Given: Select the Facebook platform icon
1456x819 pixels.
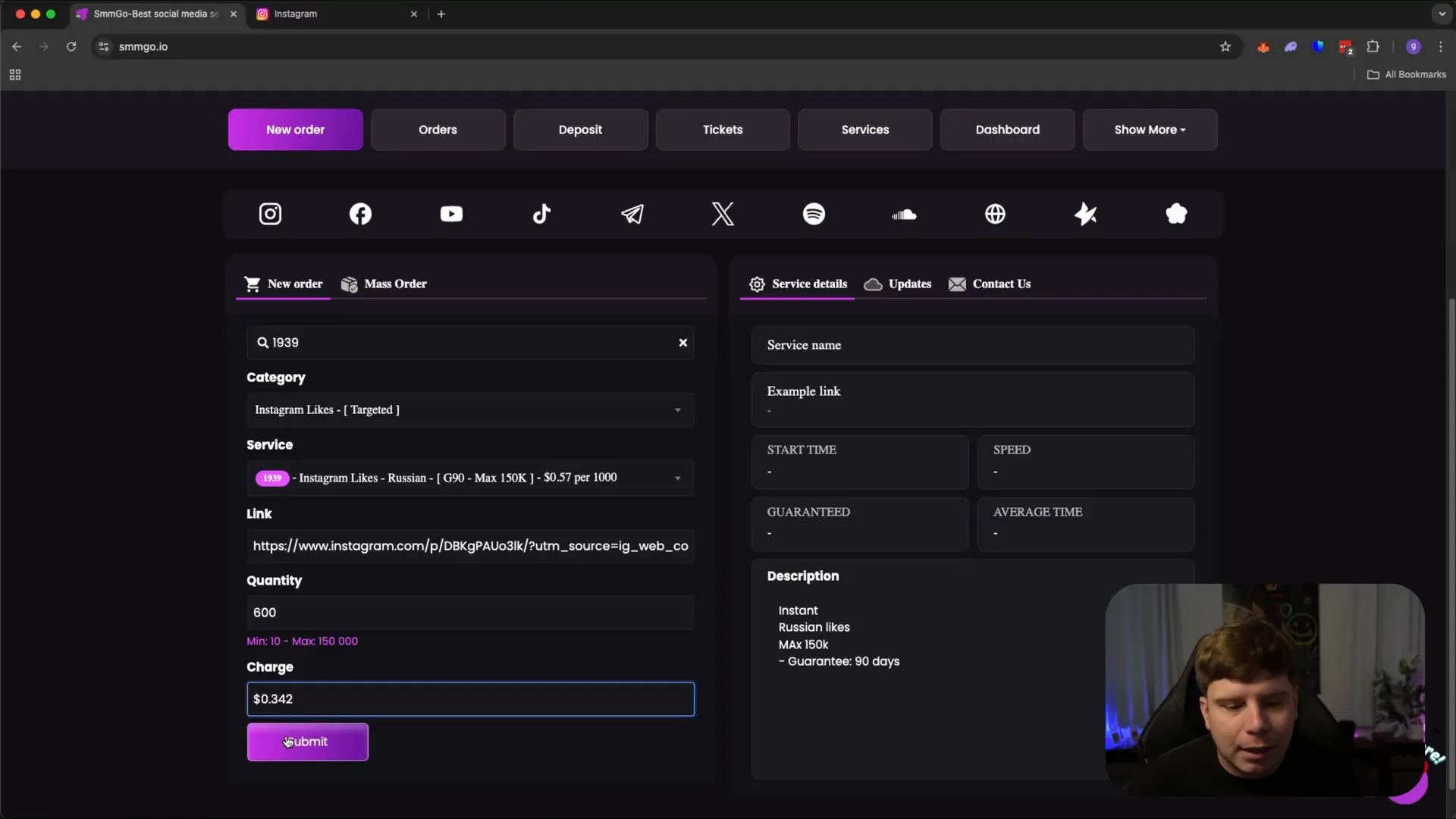Looking at the screenshot, I should click(x=360, y=214).
